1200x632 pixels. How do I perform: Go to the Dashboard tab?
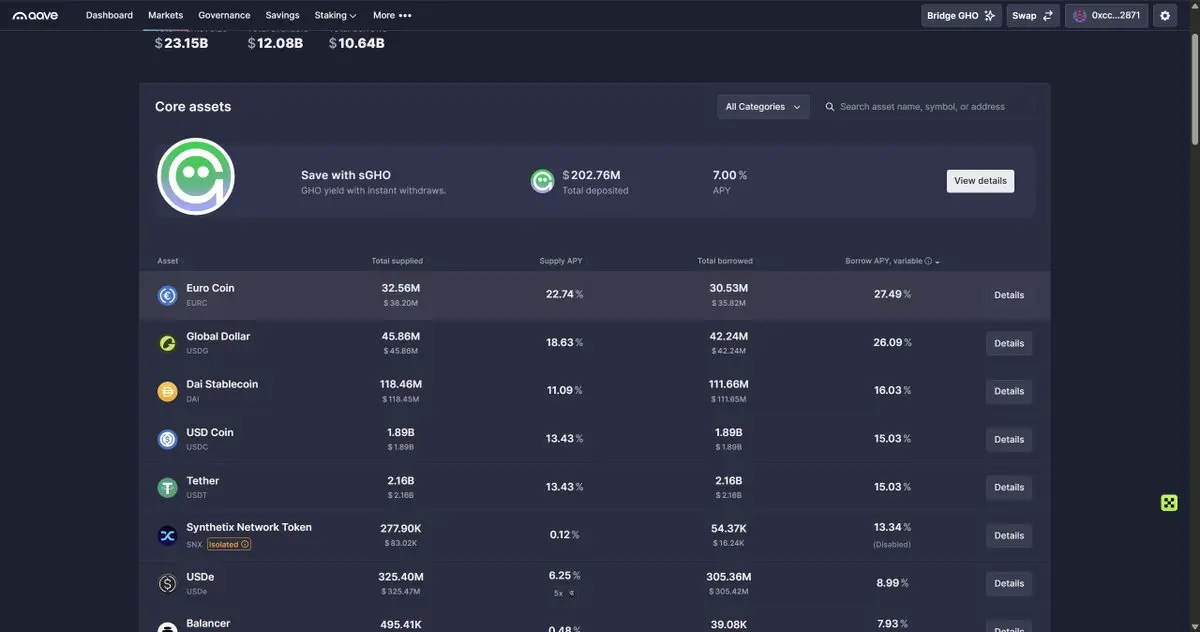(x=109, y=16)
